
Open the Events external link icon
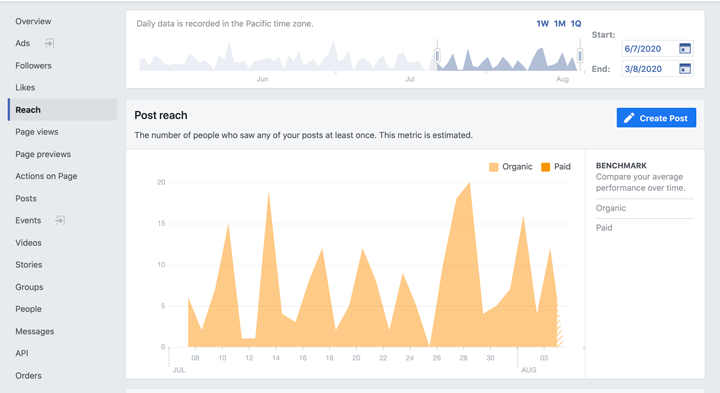[60, 220]
